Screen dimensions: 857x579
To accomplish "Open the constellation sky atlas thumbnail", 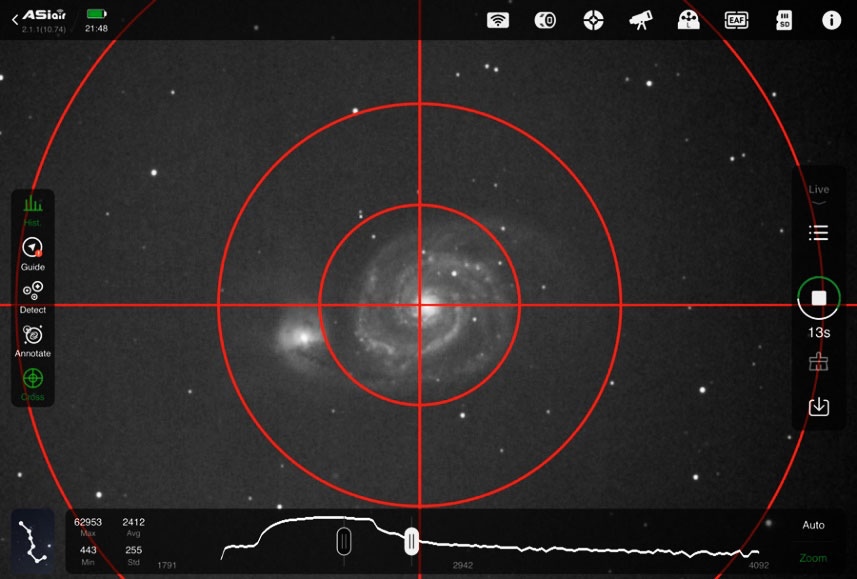I will coord(32,541).
